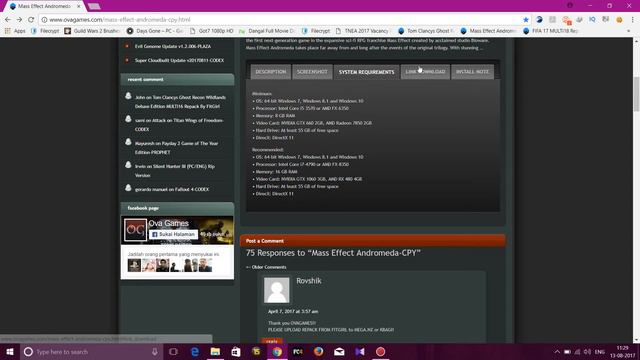
Task: Open Visual Studio from taskbar
Action: click(360, 351)
